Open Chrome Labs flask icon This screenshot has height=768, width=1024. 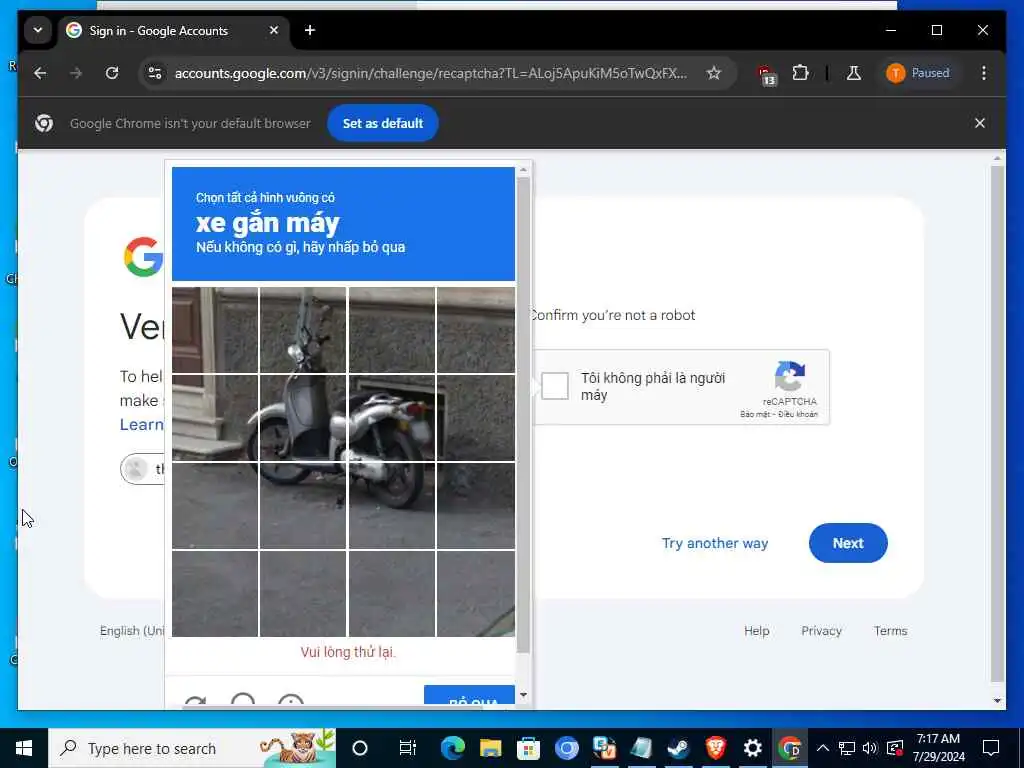coord(854,73)
